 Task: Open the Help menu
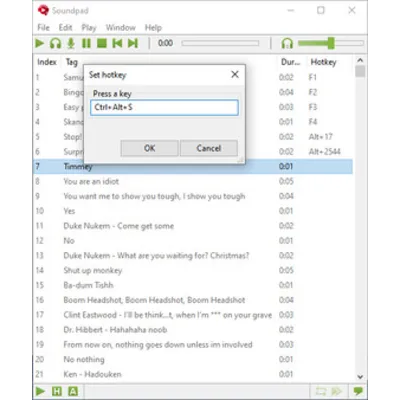coord(153,28)
